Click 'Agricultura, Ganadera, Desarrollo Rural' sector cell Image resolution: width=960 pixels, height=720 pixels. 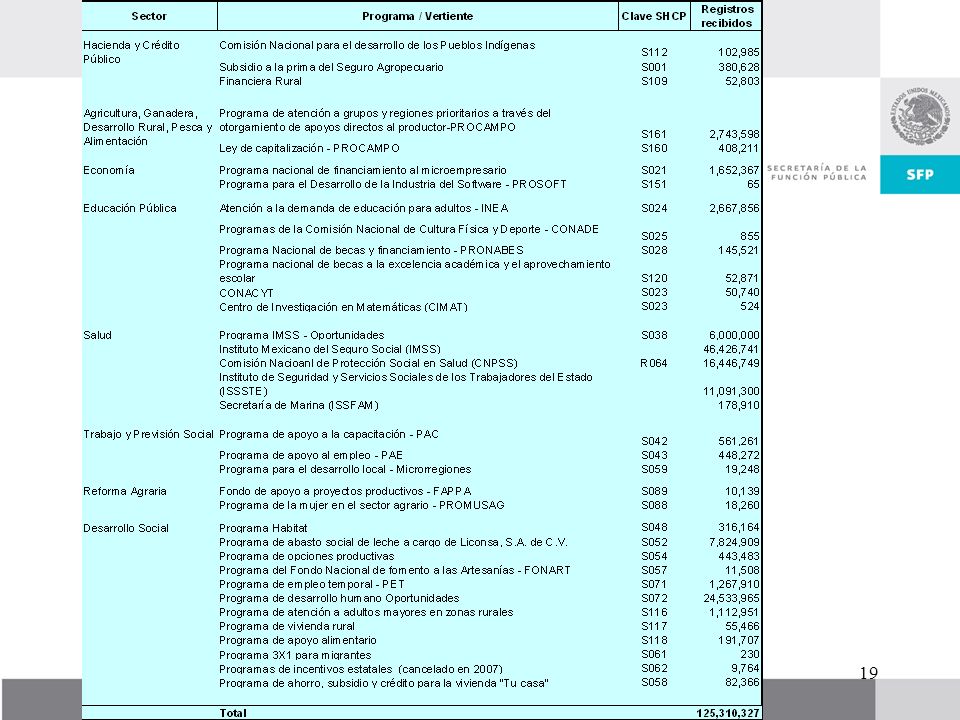coord(148,127)
